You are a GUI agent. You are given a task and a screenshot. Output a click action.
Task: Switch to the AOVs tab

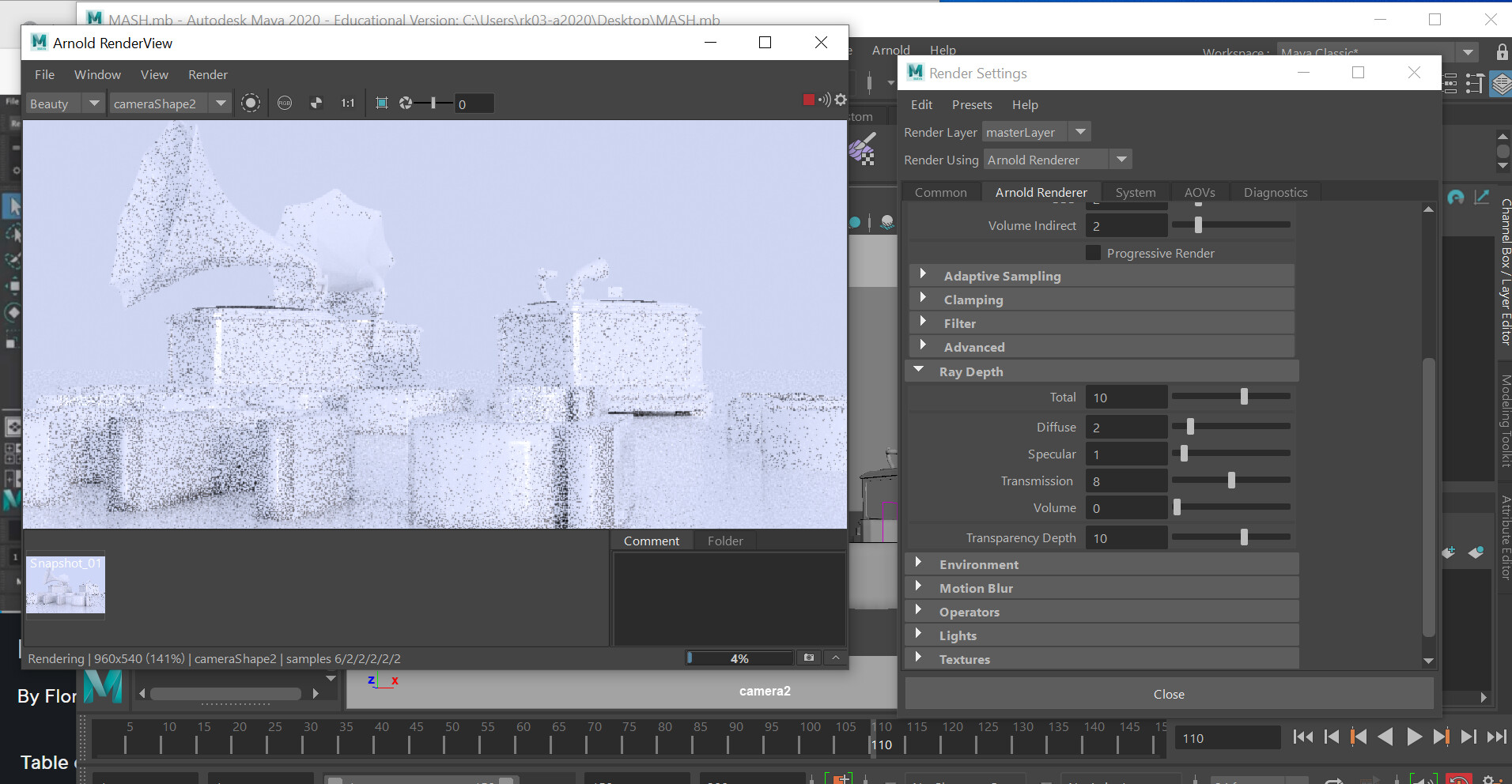(x=1199, y=191)
